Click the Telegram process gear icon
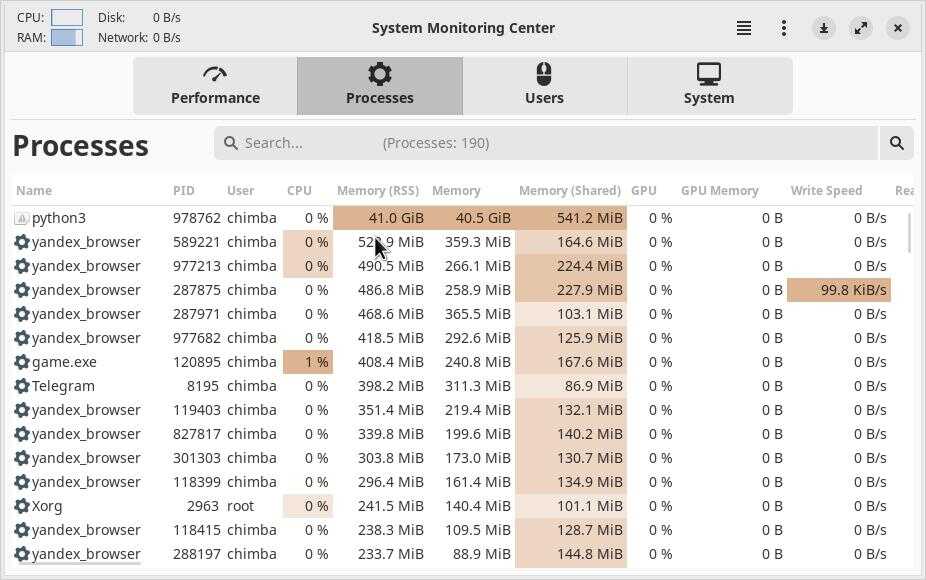Image resolution: width=926 pixels, height=580 pixels. coord(22,386)
